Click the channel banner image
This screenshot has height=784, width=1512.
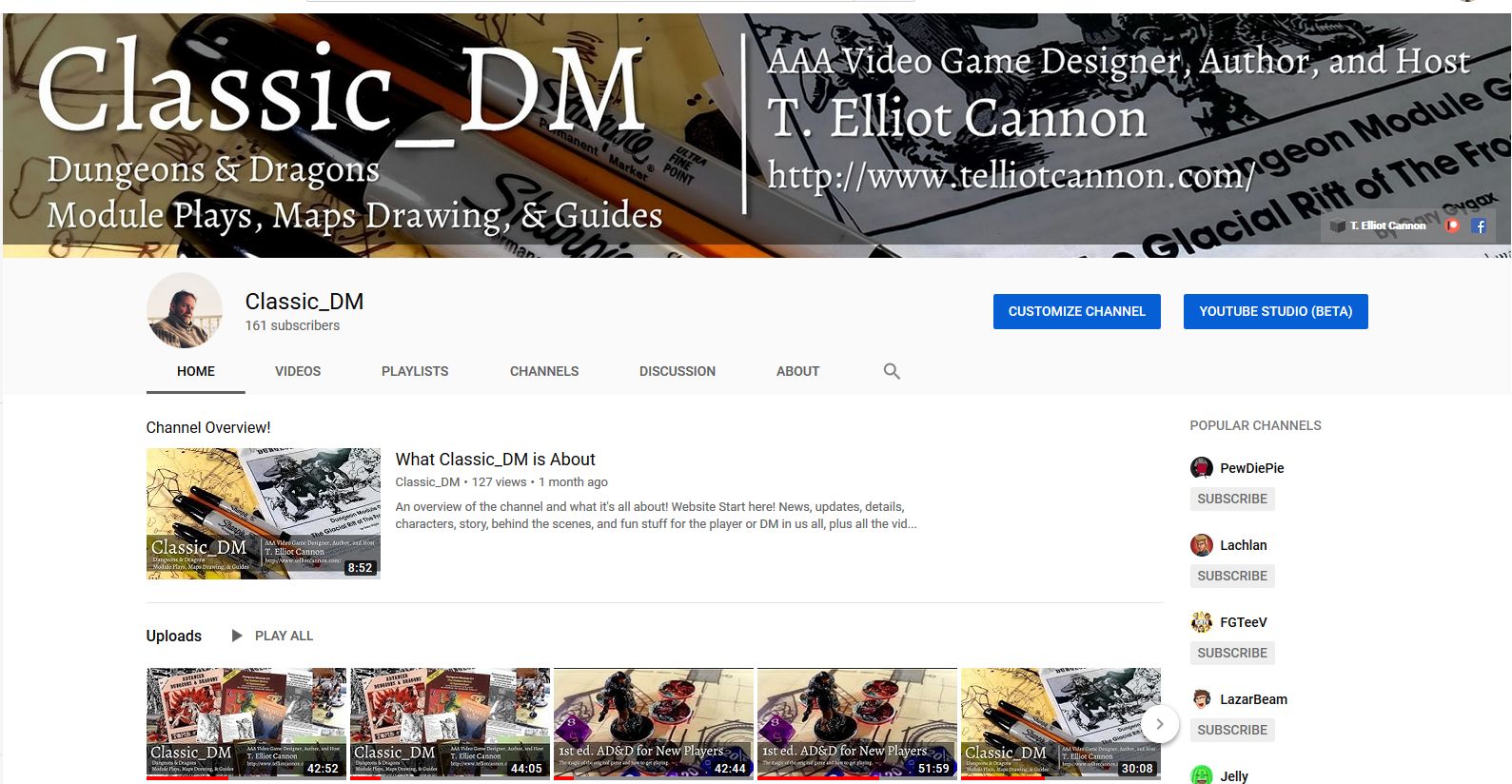[x=756, y=135]
